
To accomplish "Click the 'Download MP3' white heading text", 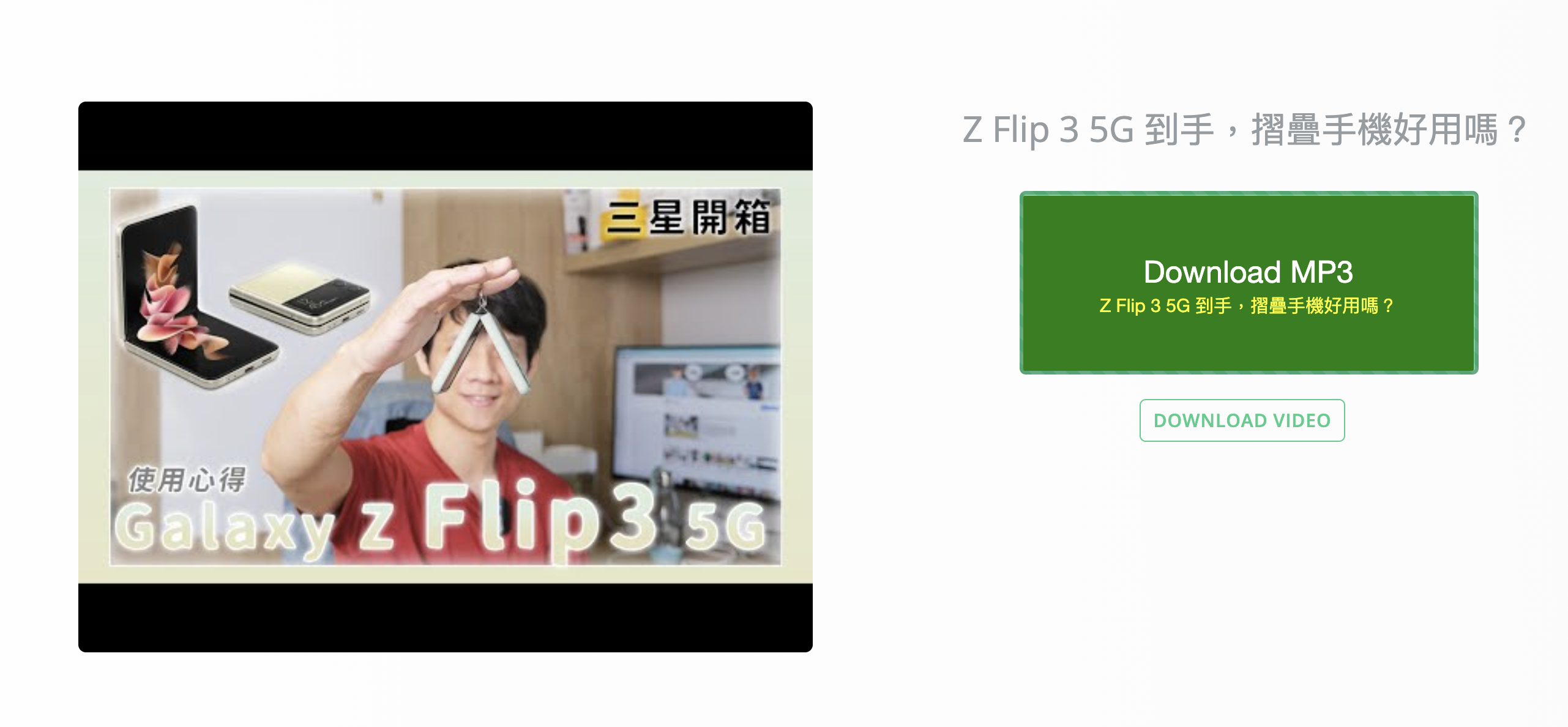I will (x=1248, y=272).
